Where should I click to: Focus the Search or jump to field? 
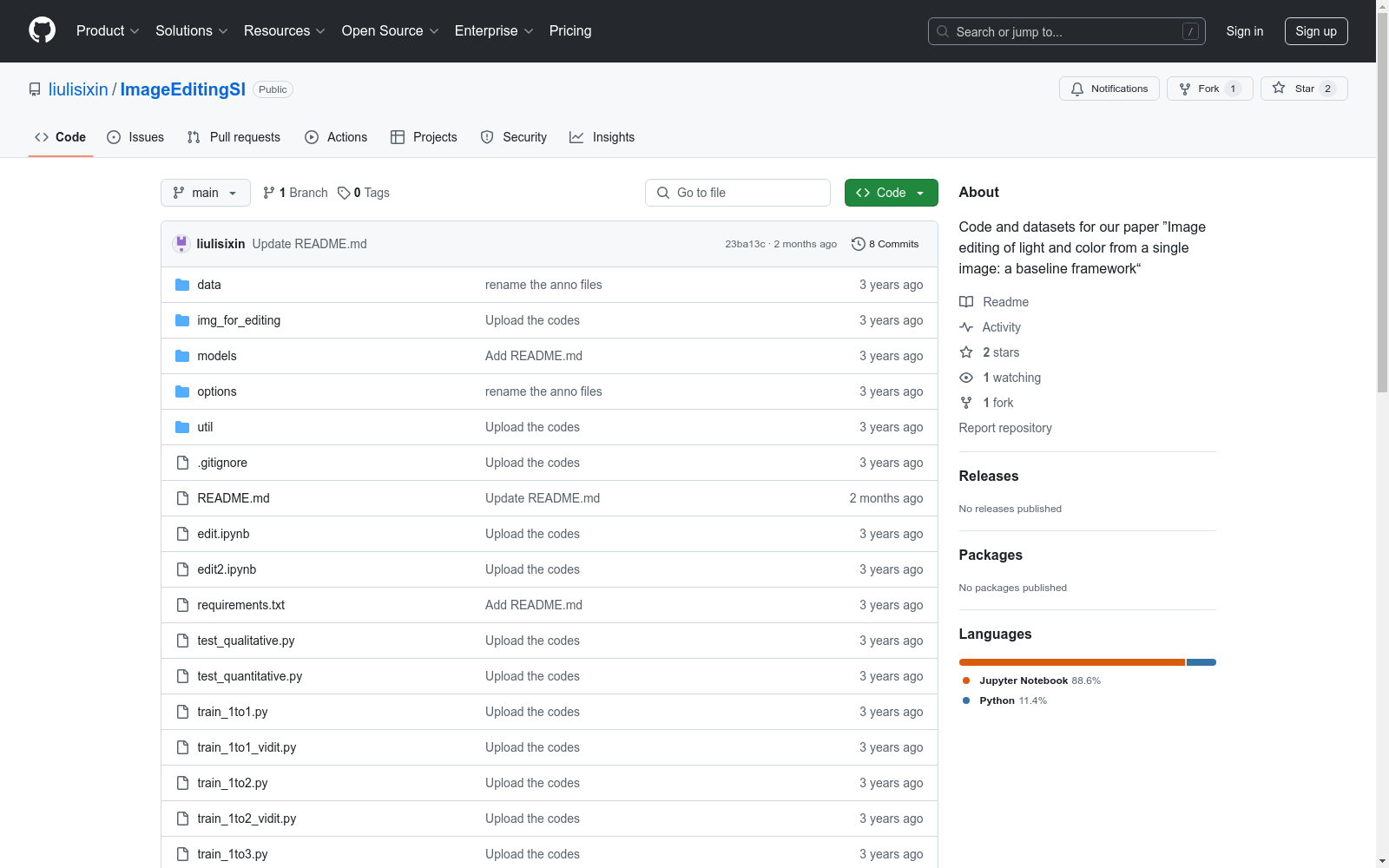coord(1067,31)
